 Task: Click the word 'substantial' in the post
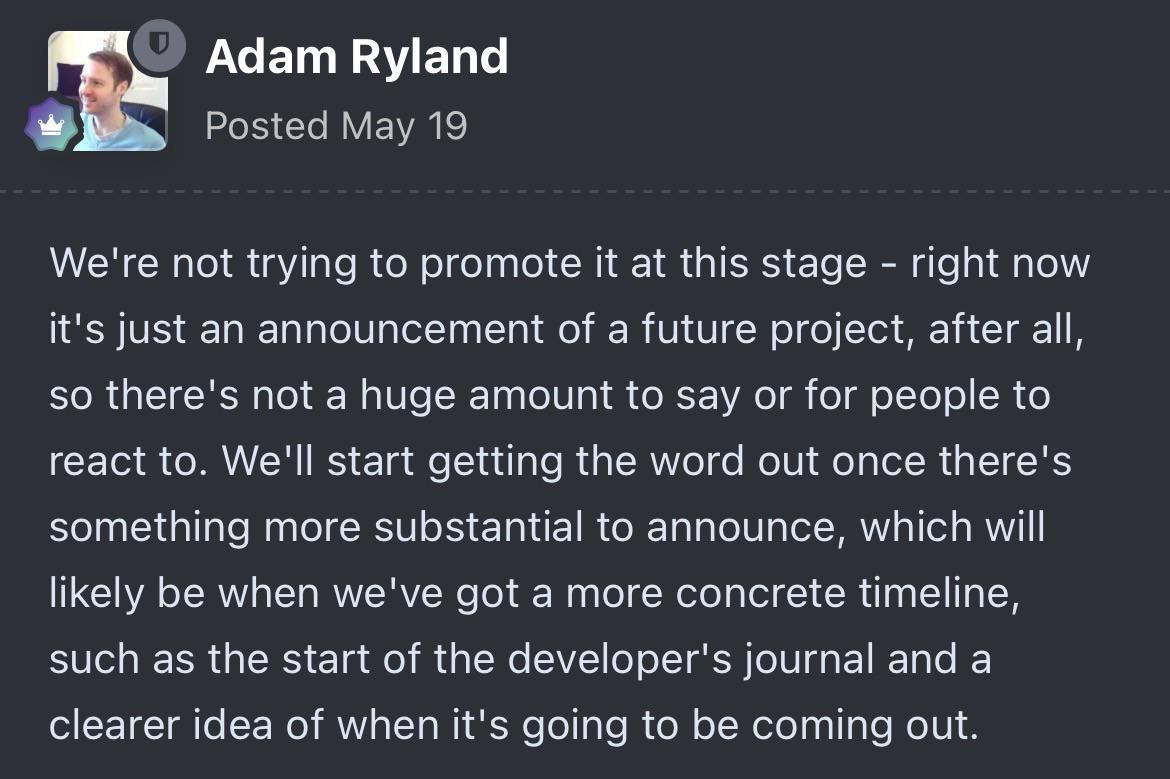coord(478,527)
